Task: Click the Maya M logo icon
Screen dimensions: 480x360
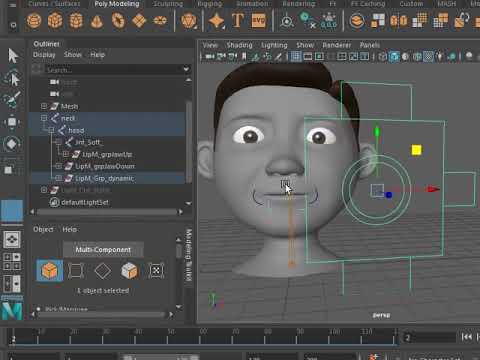Action: (12, 311)
